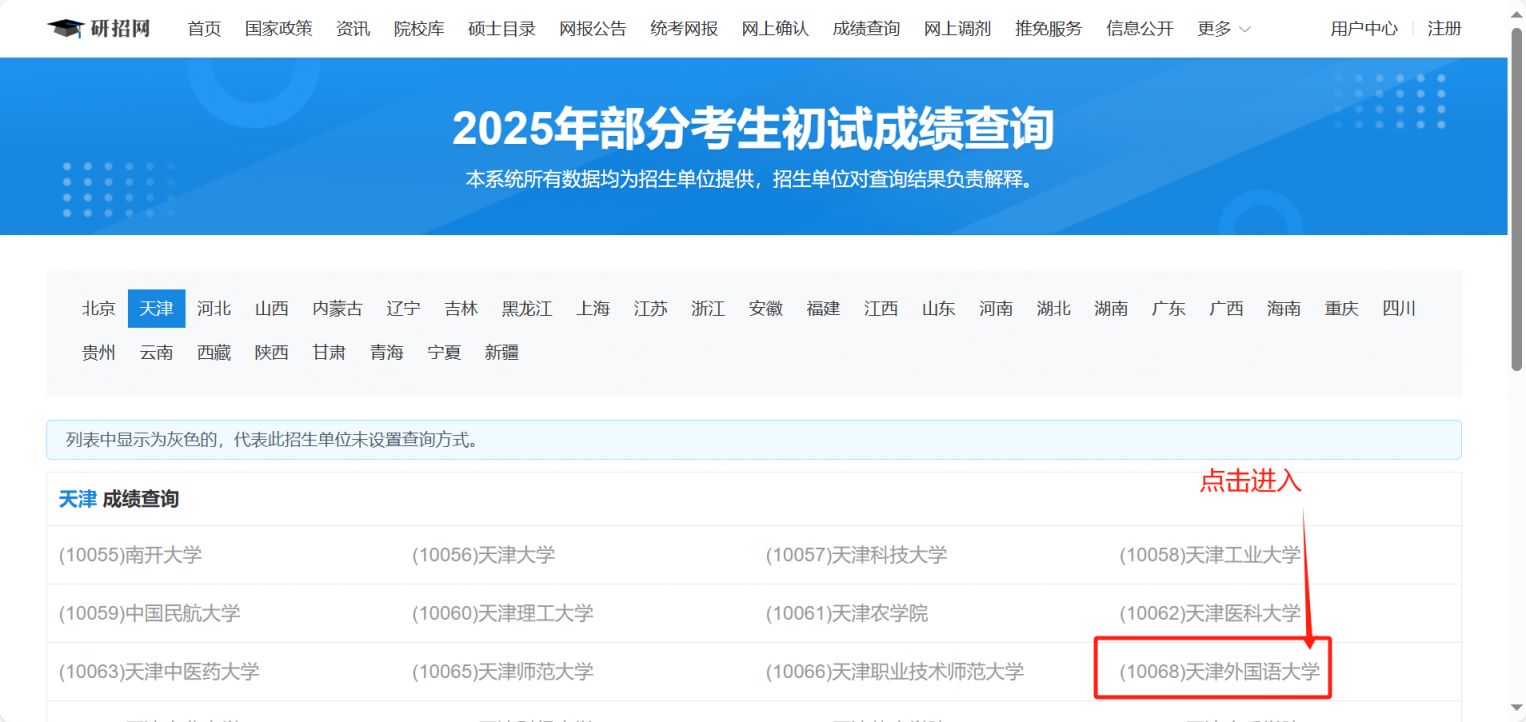Switch to 甘肃 province
This screenshot has height=722, width=1526.
pos(329,353)
